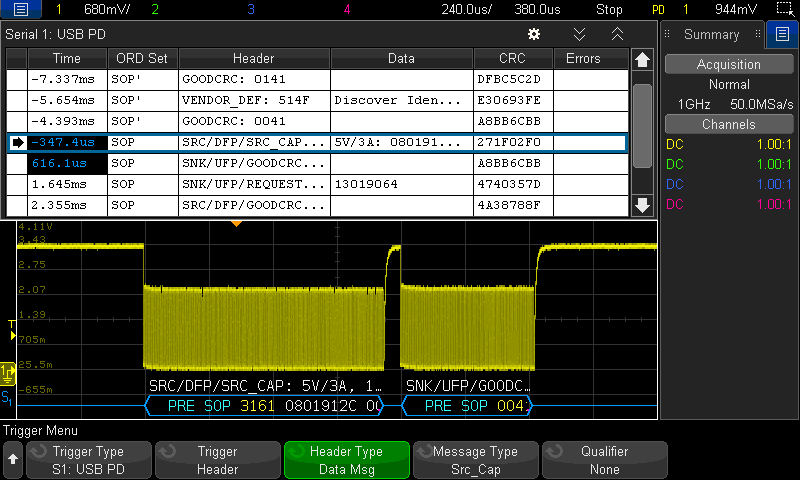Viewport: 800px width, 480px height.
Task: Click the Channels button in sidebar
Action: click(728, 125)
